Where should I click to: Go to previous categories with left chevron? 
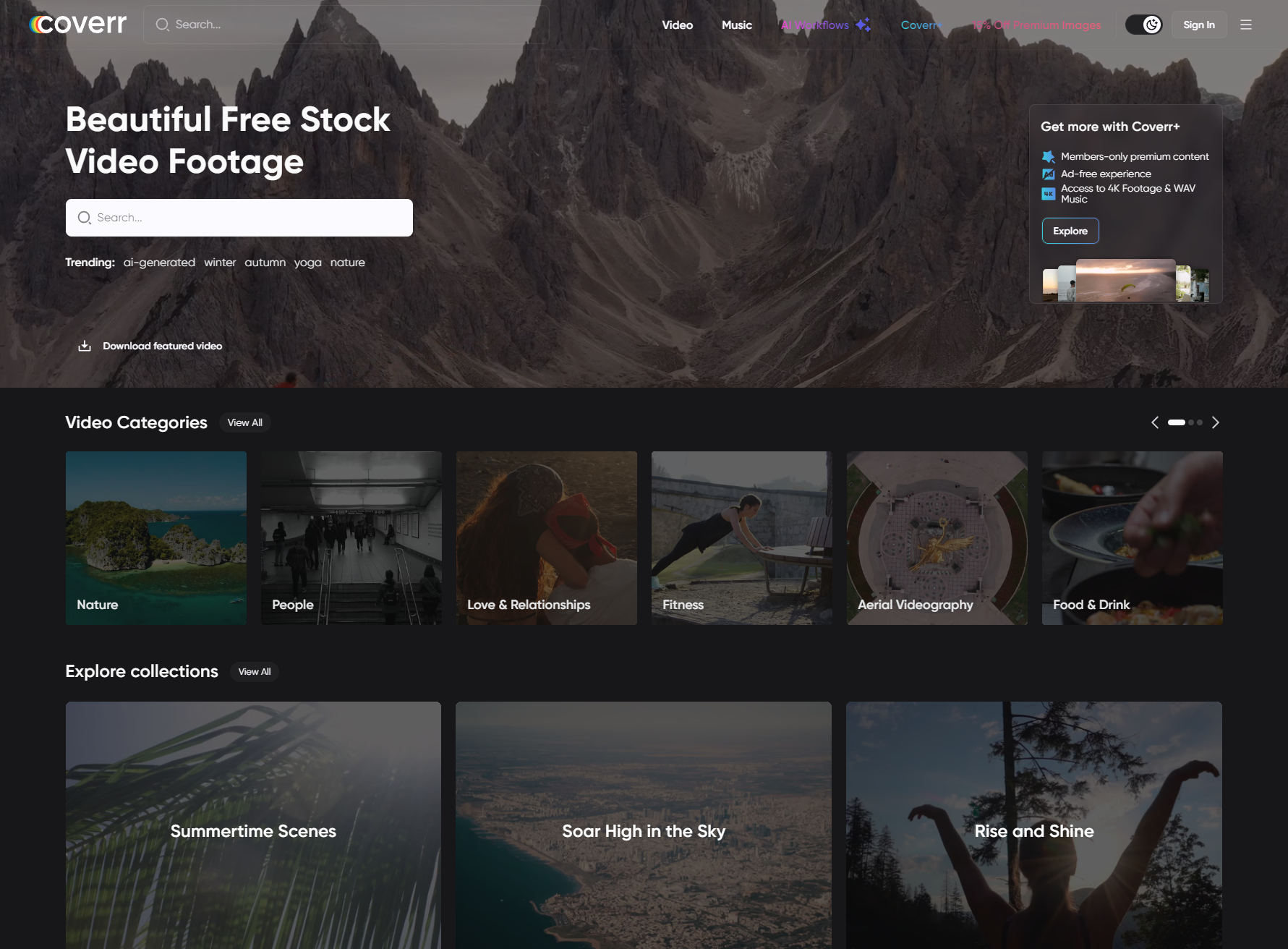pos(1155,422)
